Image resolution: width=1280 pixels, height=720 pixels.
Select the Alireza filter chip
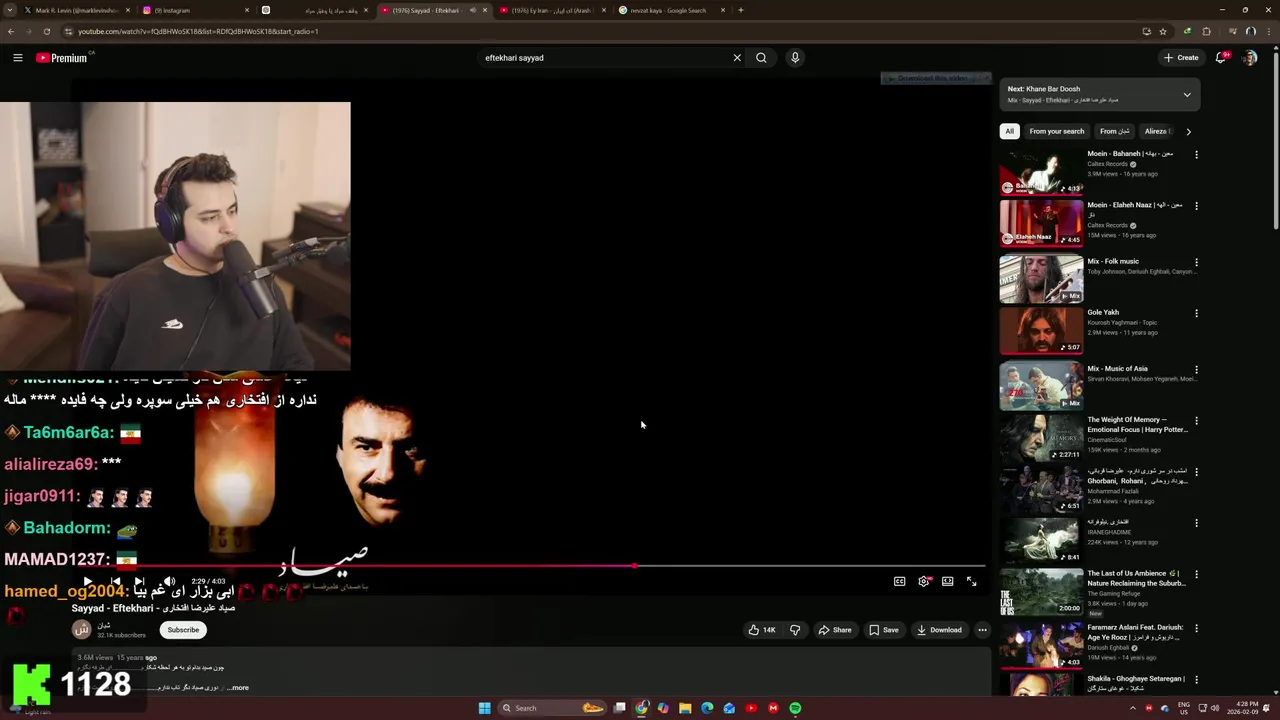[x=1157, y=131]
